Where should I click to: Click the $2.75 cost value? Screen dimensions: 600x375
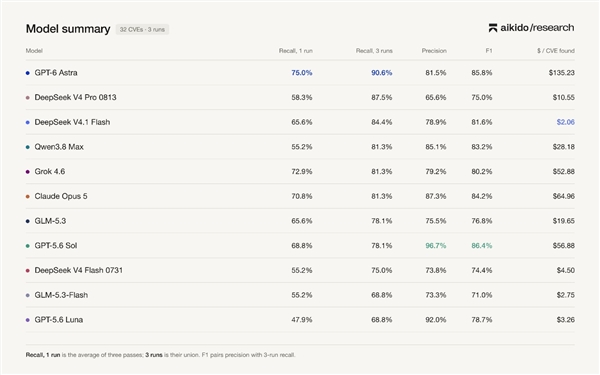[566, 295]
